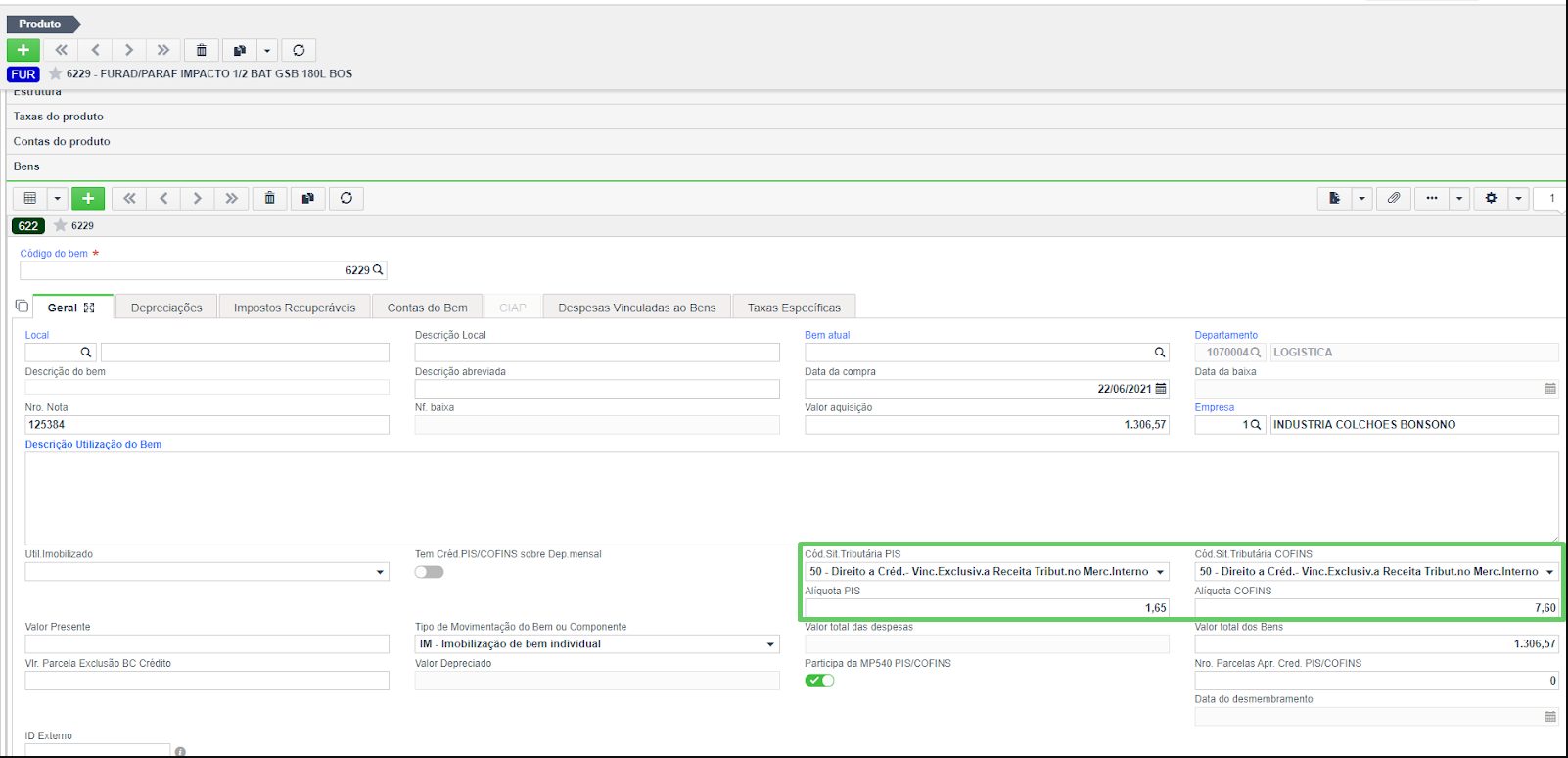Delete product using top trash icon
The width and height of the screenshot is (1568, 758).
click(202, 50)
